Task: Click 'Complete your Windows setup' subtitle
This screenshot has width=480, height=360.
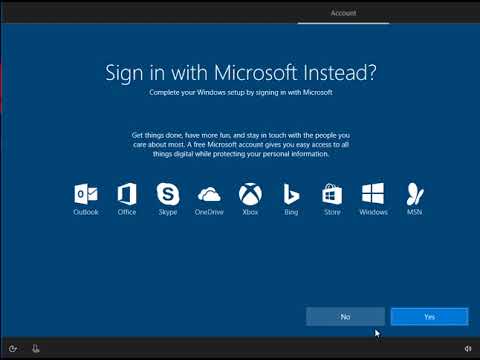Action: point(241,92)
